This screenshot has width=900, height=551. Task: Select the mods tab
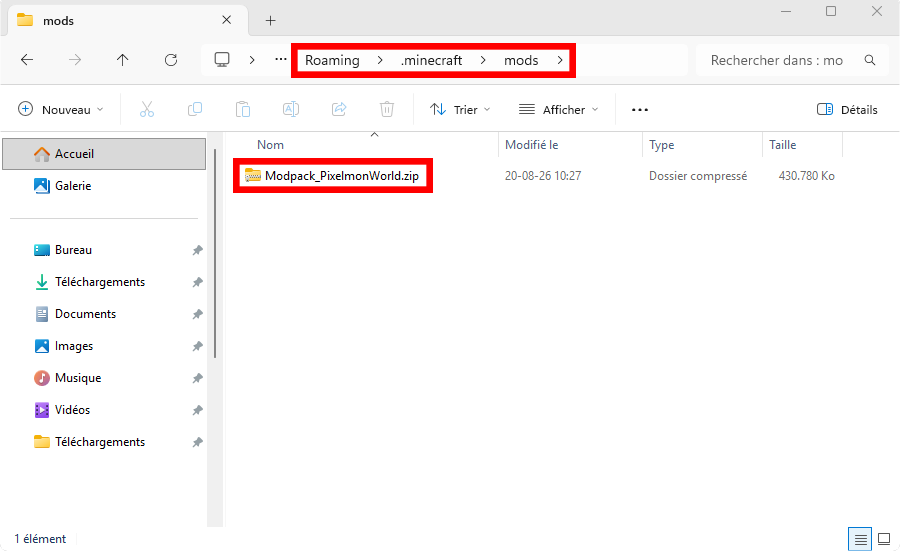127,21
